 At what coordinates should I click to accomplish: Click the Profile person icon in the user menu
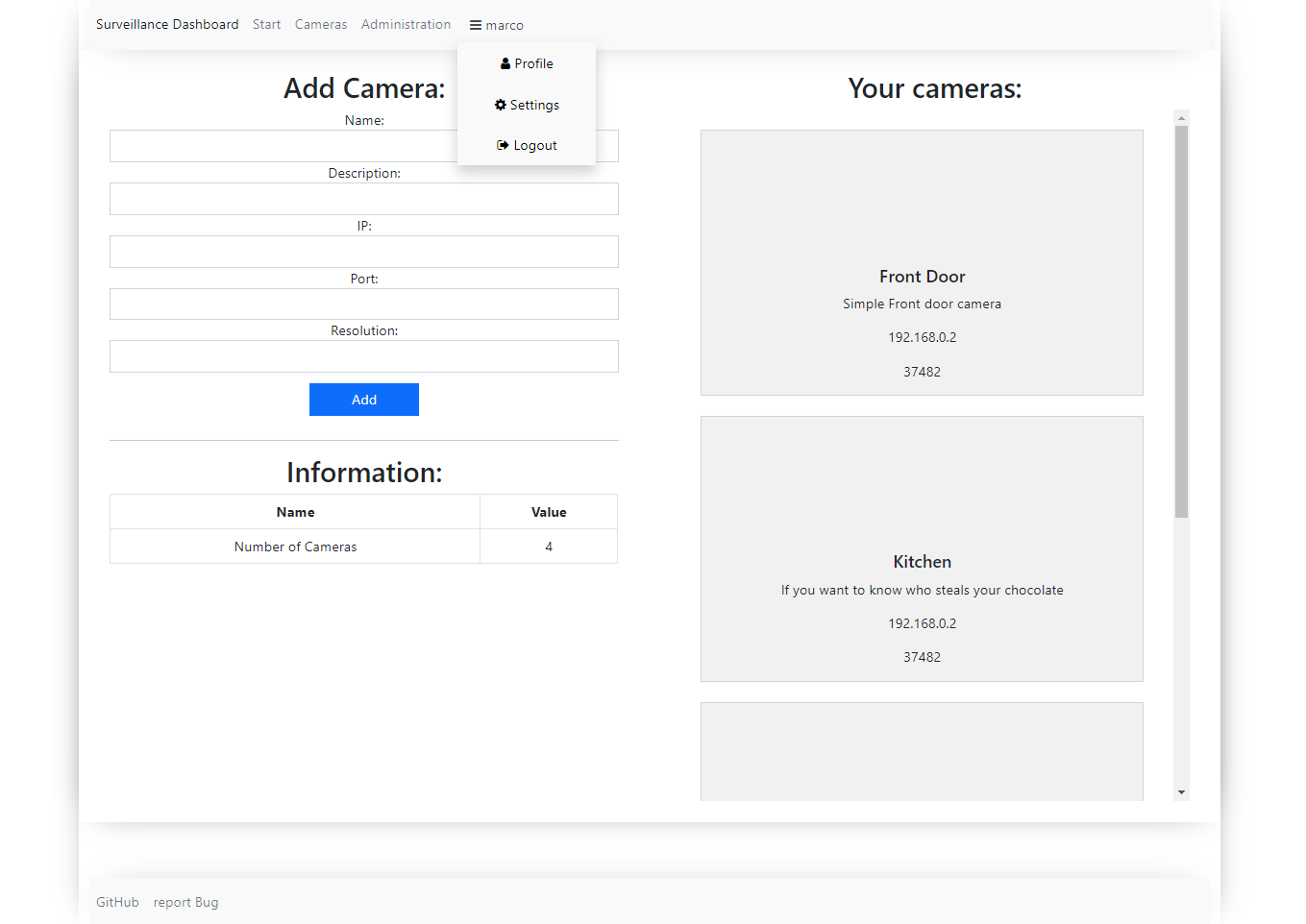pos(504,62)
